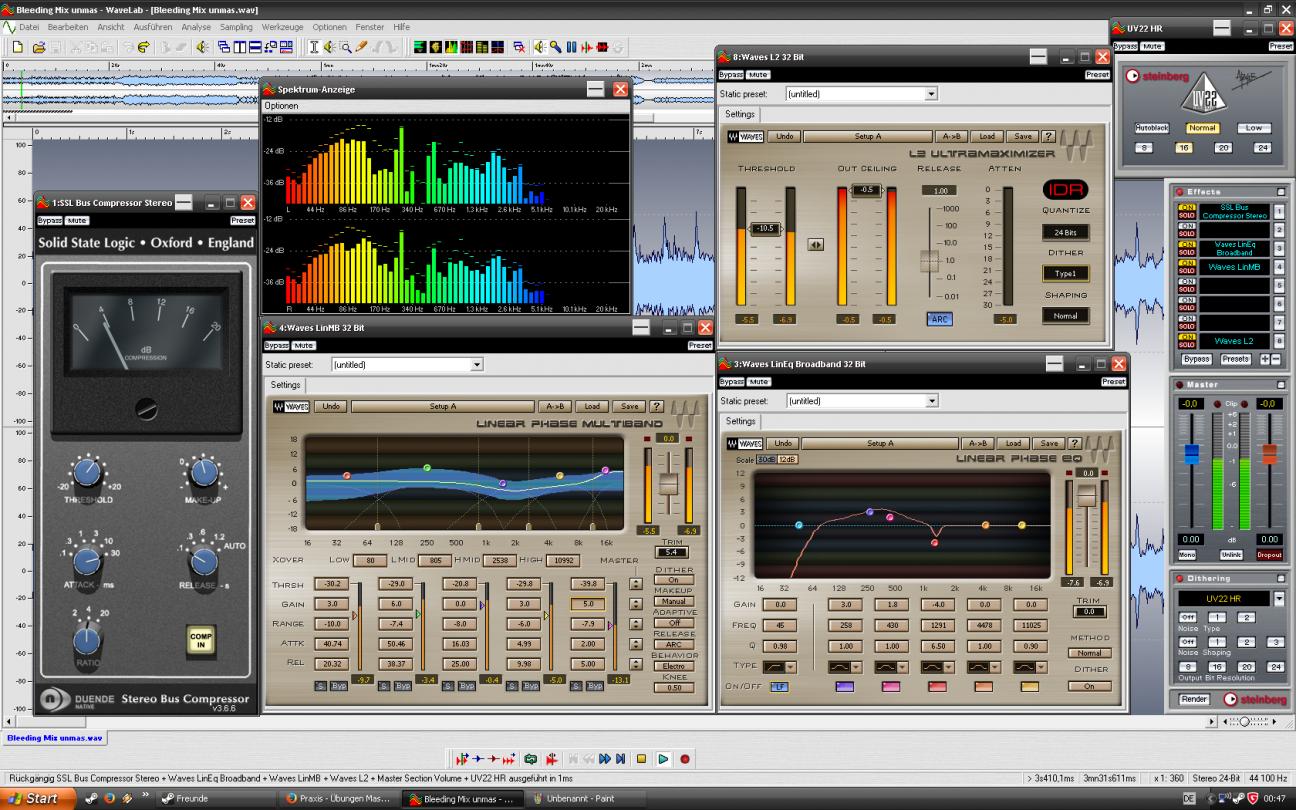The width and height of the screenshot is (1296, 810).
Task: Collapse the Effects section in master panel
Action: click(1281, 192)
